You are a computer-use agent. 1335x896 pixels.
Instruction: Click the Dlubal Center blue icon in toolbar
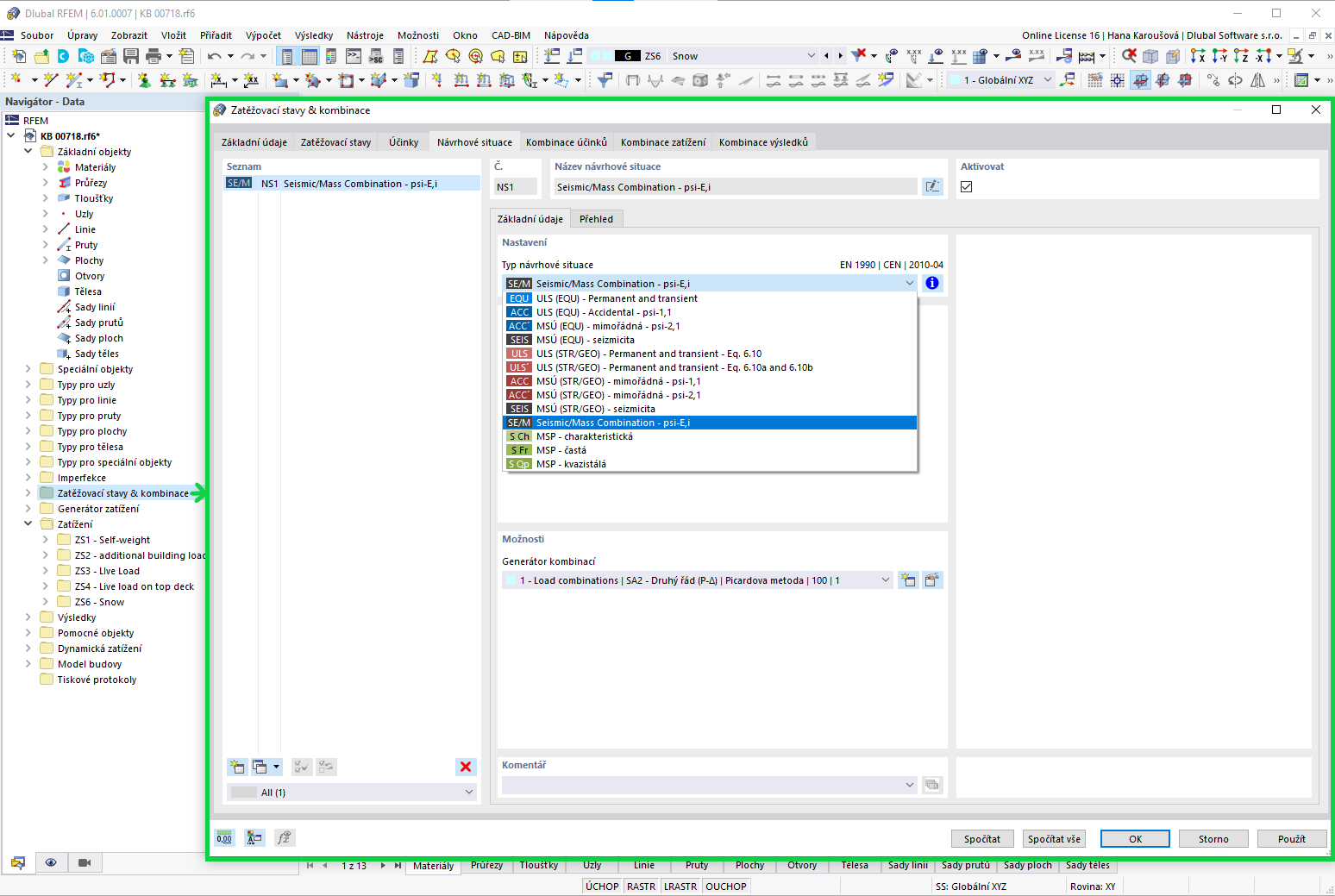tap(64, 56)
